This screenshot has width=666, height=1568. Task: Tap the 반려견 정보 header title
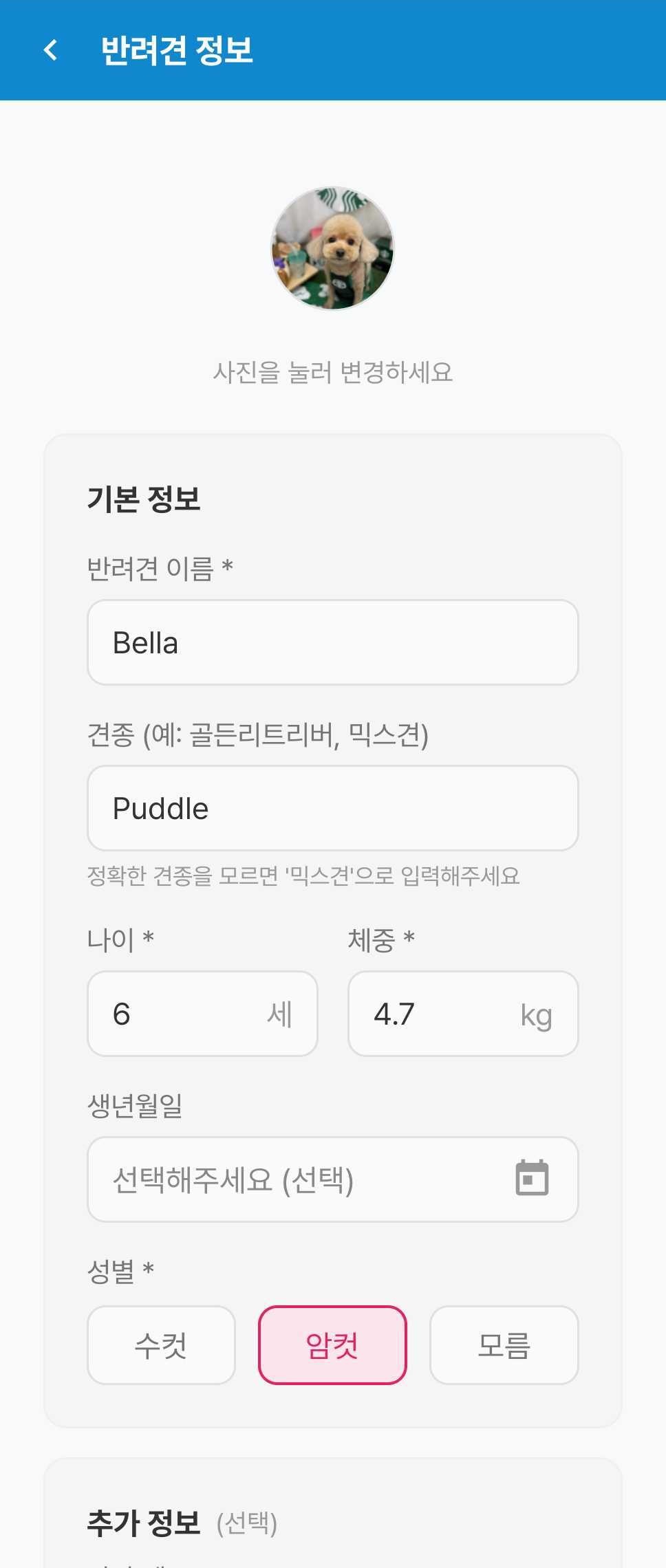click(x=177, y=50)
